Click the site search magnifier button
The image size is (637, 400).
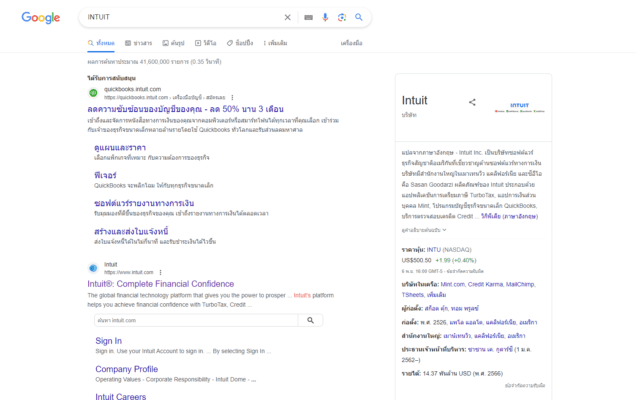[310, 320]
